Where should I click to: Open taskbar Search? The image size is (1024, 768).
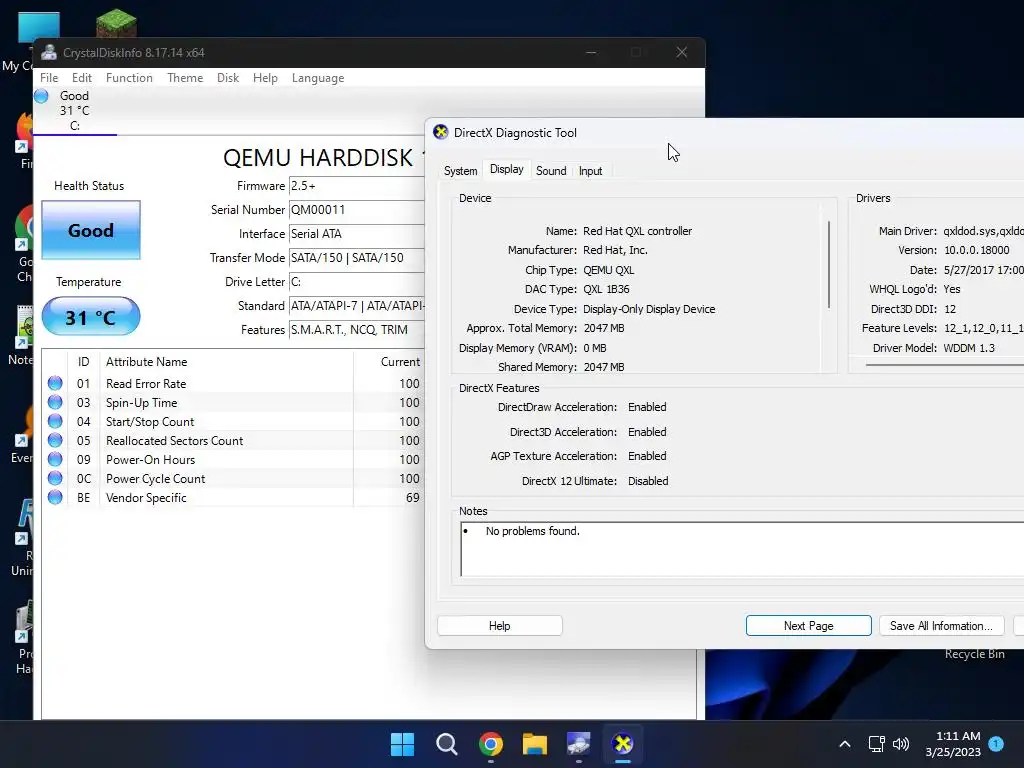pyautogui.click(x=447, y=744)
